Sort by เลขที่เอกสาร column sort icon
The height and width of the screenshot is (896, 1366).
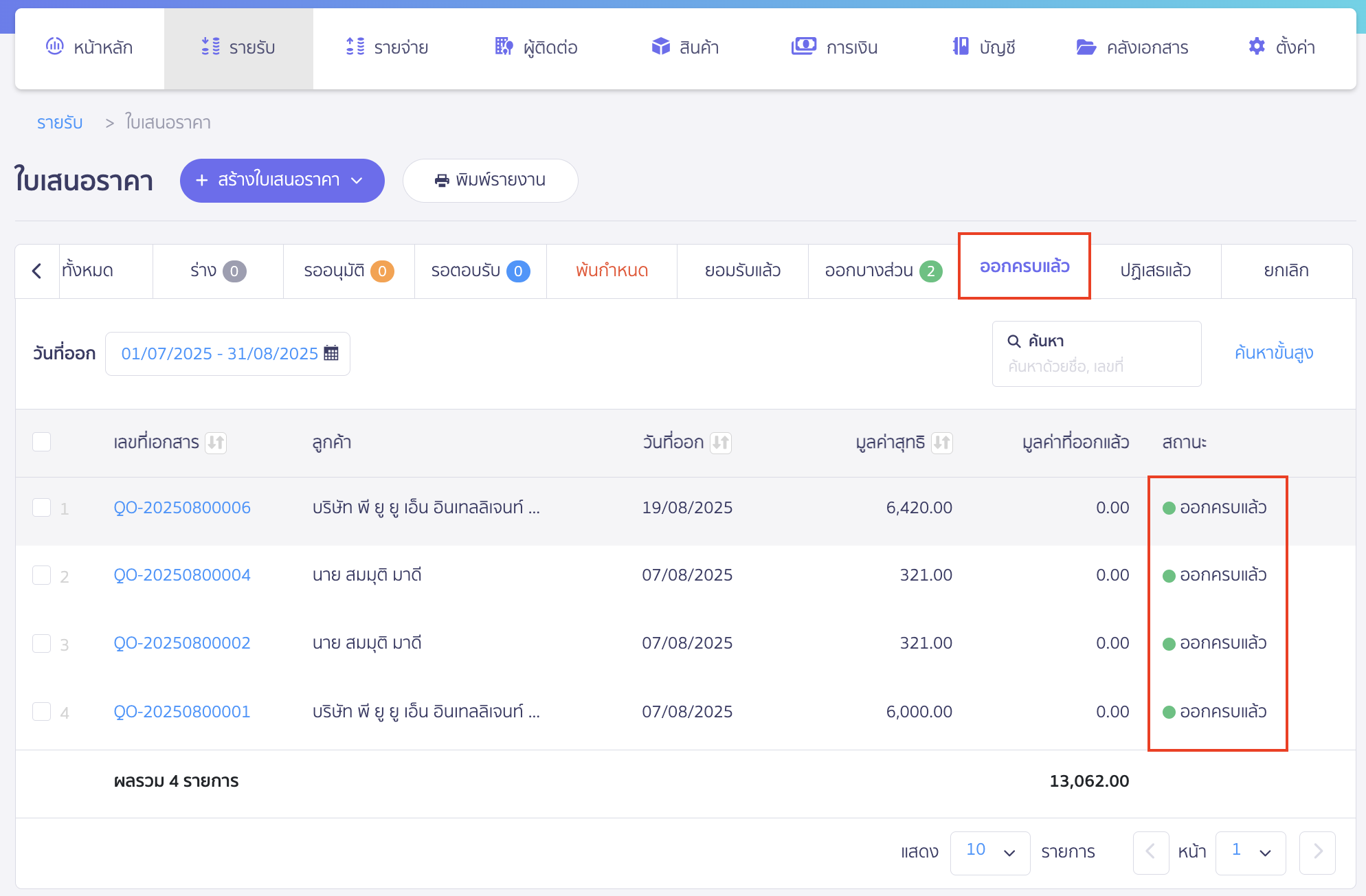point(216,443)
